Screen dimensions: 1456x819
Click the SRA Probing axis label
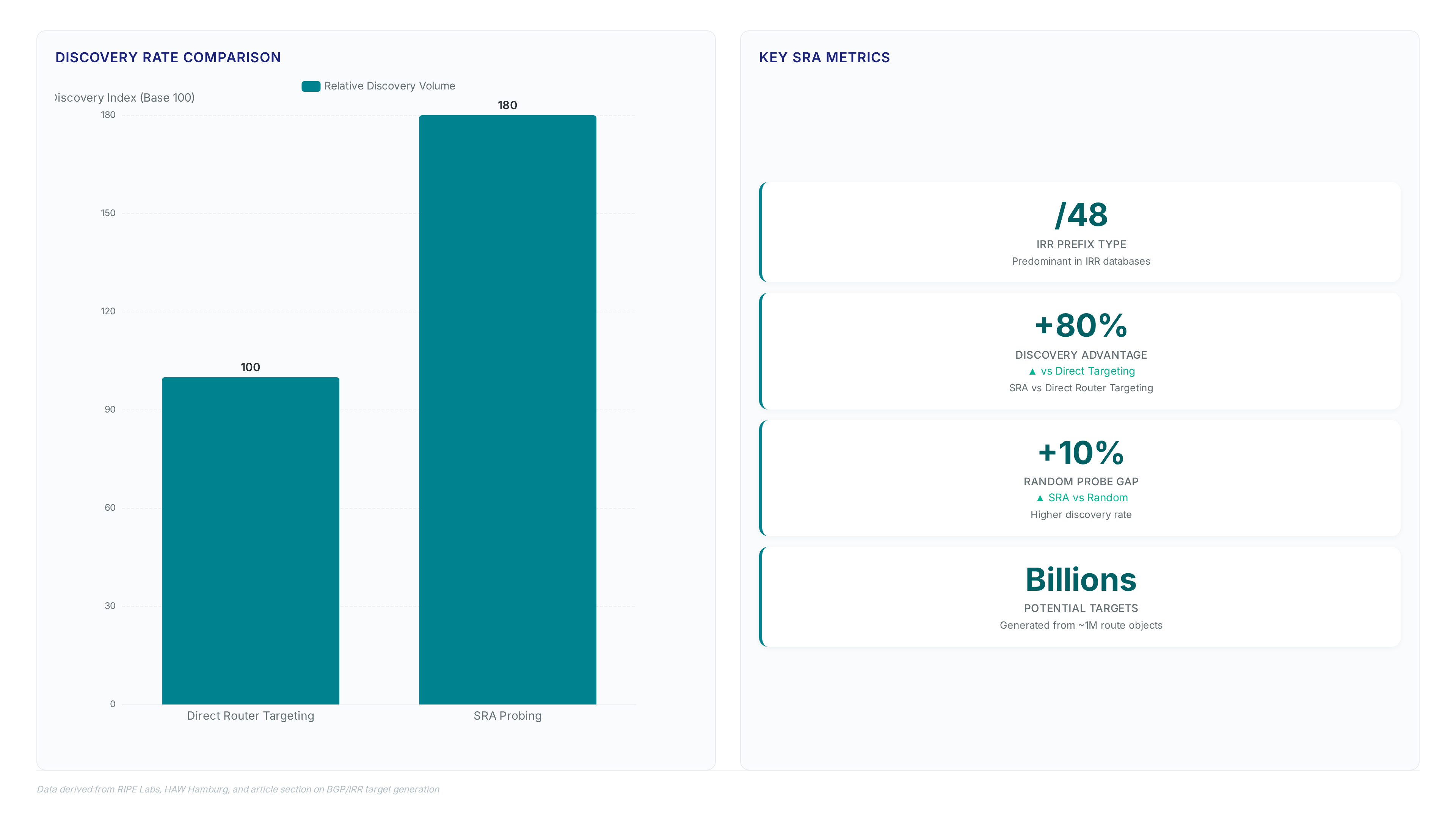coord(508,715)
